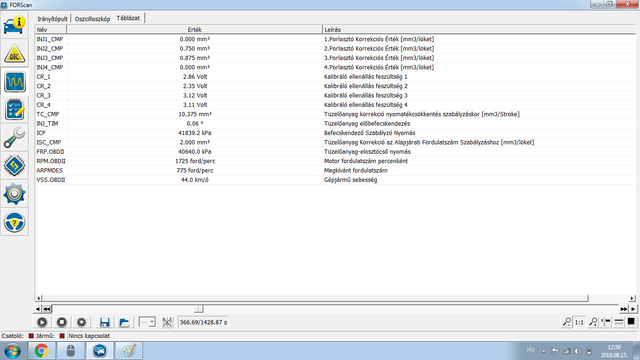The height and width of the screenshot is (360, 640).
Task: Click the RPM.OBDII value 1725 ford/perc
Action: (x=195, y=161)
